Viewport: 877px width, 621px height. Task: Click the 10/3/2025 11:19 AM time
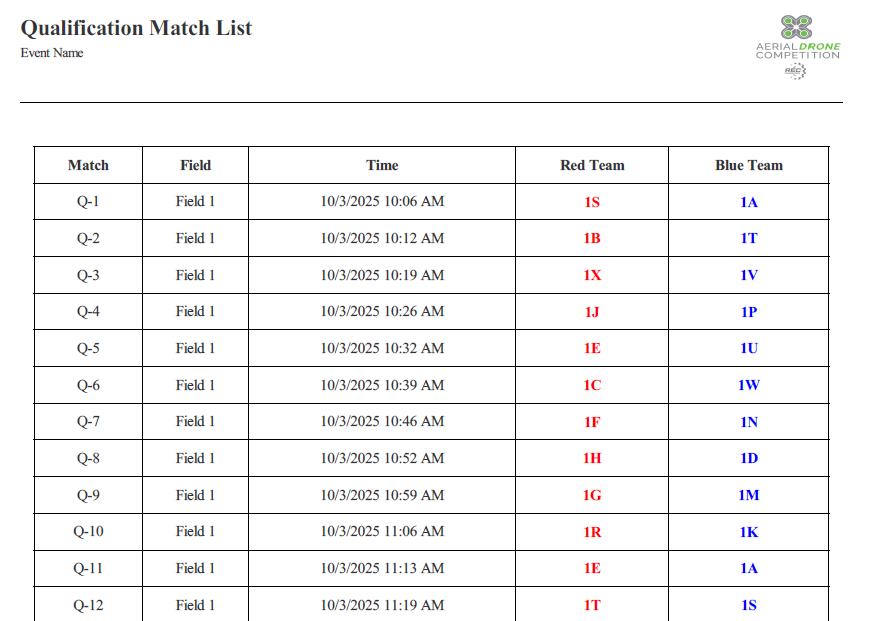382,605
